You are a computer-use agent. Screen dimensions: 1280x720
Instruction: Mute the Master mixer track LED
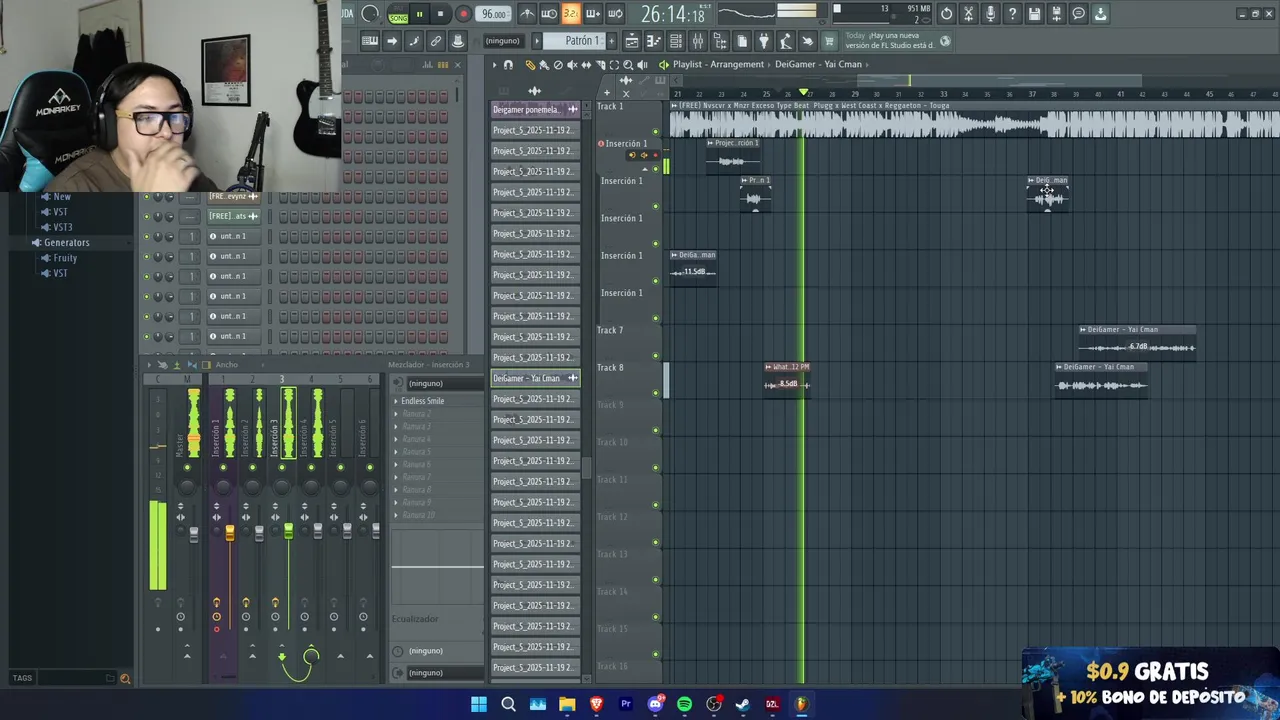click(185, 467)
